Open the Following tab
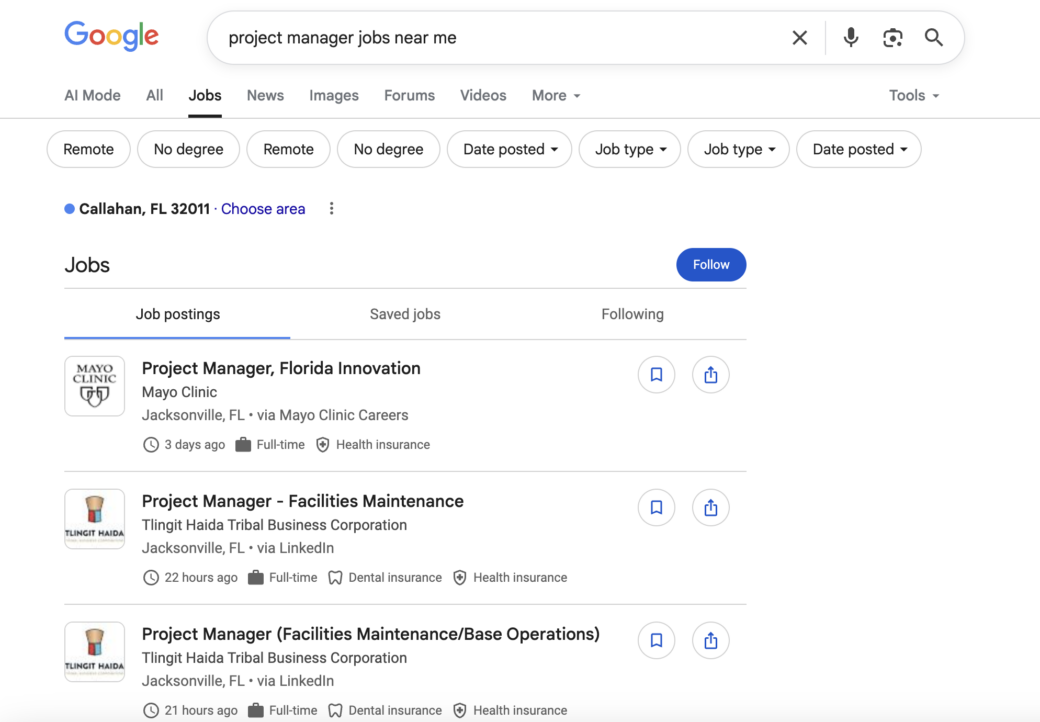 coord(633,314)
